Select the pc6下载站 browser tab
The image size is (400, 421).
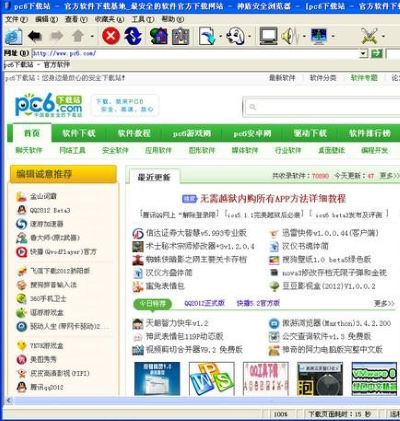click(37, 64)
